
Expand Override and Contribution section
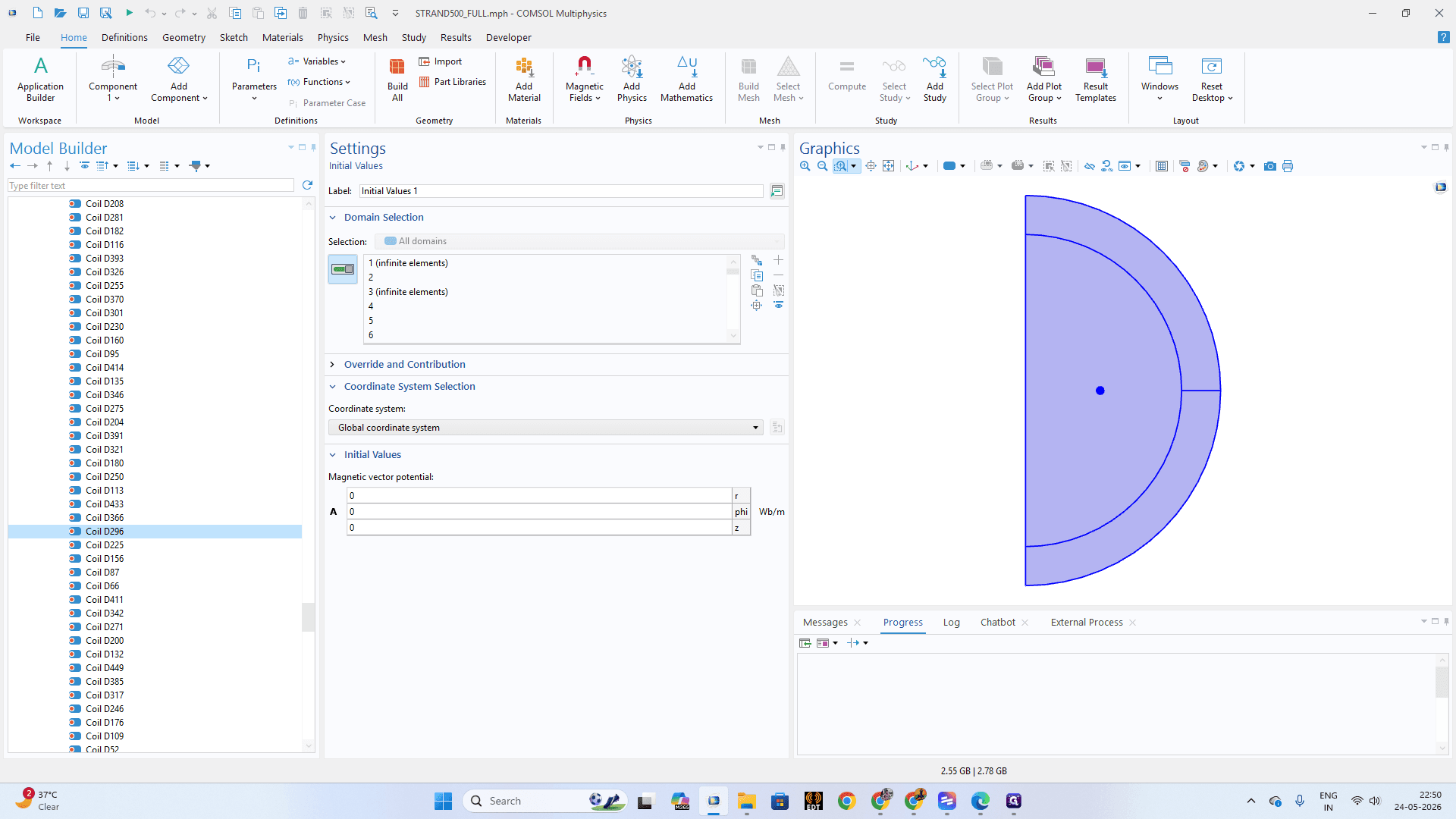(x=332, y=365)
